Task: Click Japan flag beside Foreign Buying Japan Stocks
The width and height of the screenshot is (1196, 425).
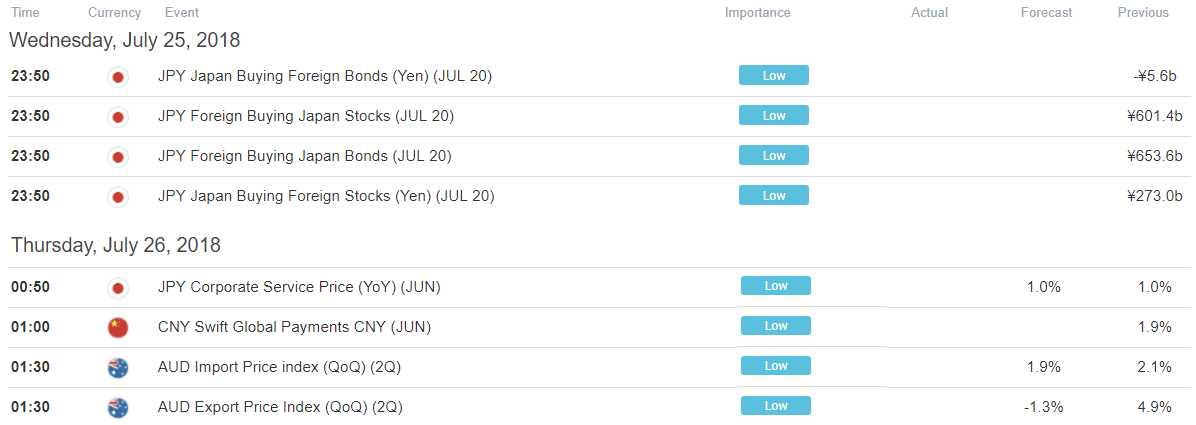Action: pos(118,117)
